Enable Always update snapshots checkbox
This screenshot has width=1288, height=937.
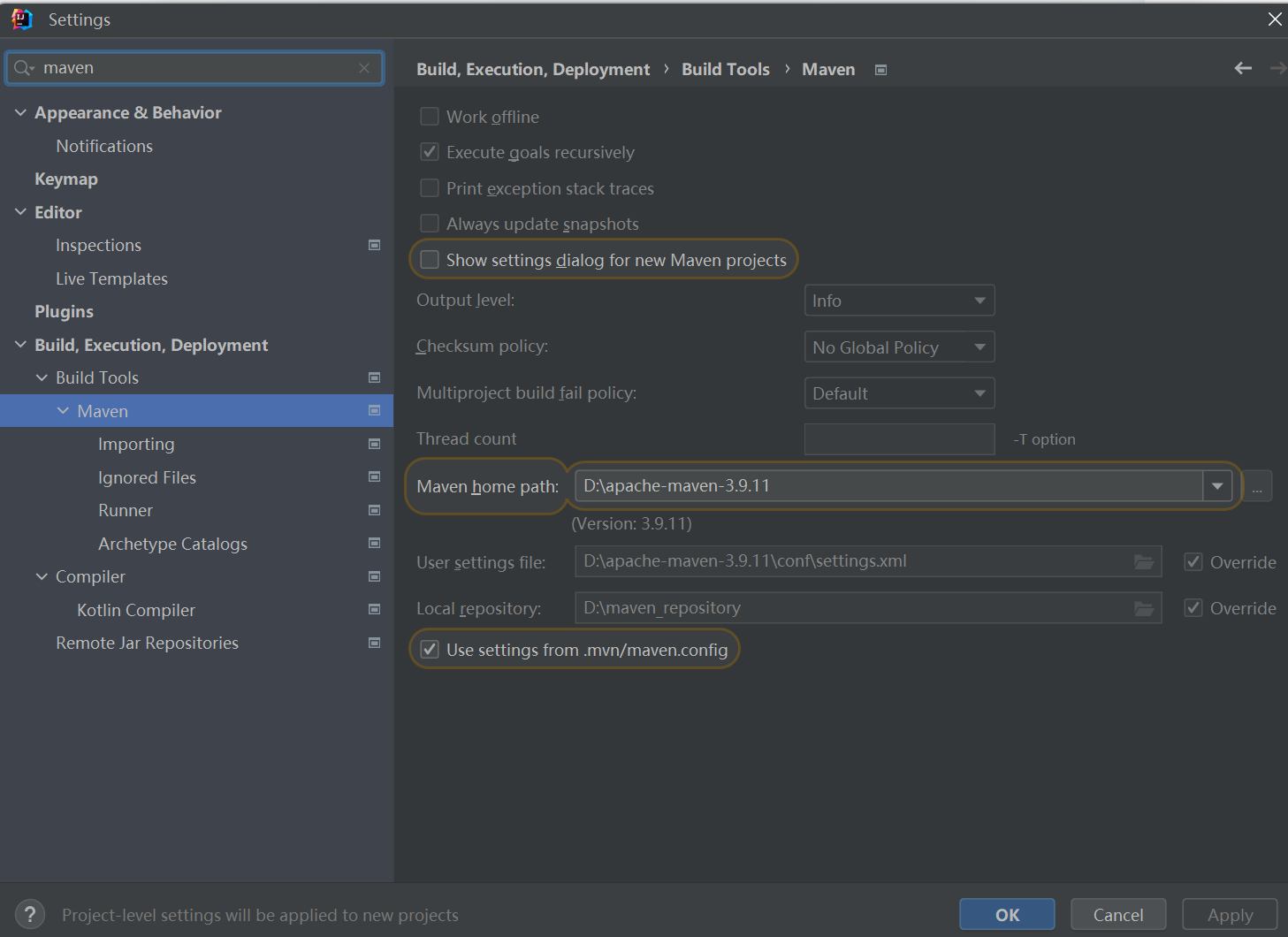(x=430, y=224)
